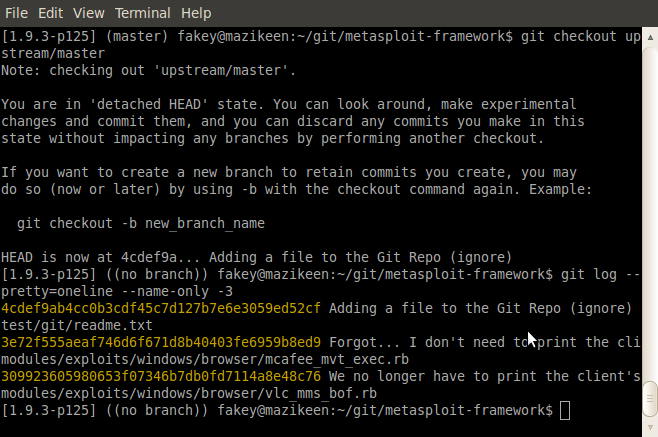Click the cursor block at the prompt
This screenshot has width=658, height=437.
[x=565, y=410]
